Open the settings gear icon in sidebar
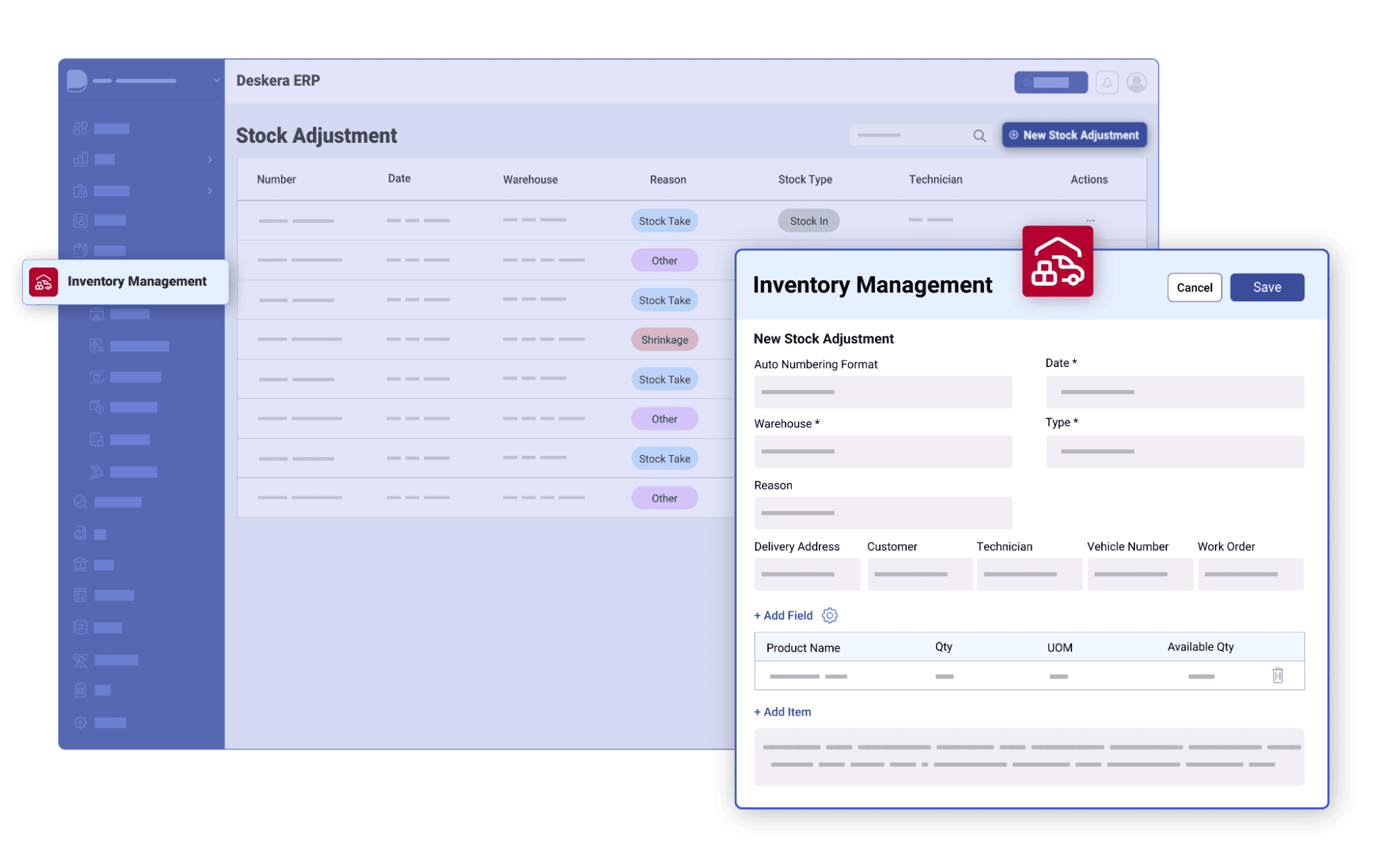The image size is (1387, 868). 80,722
